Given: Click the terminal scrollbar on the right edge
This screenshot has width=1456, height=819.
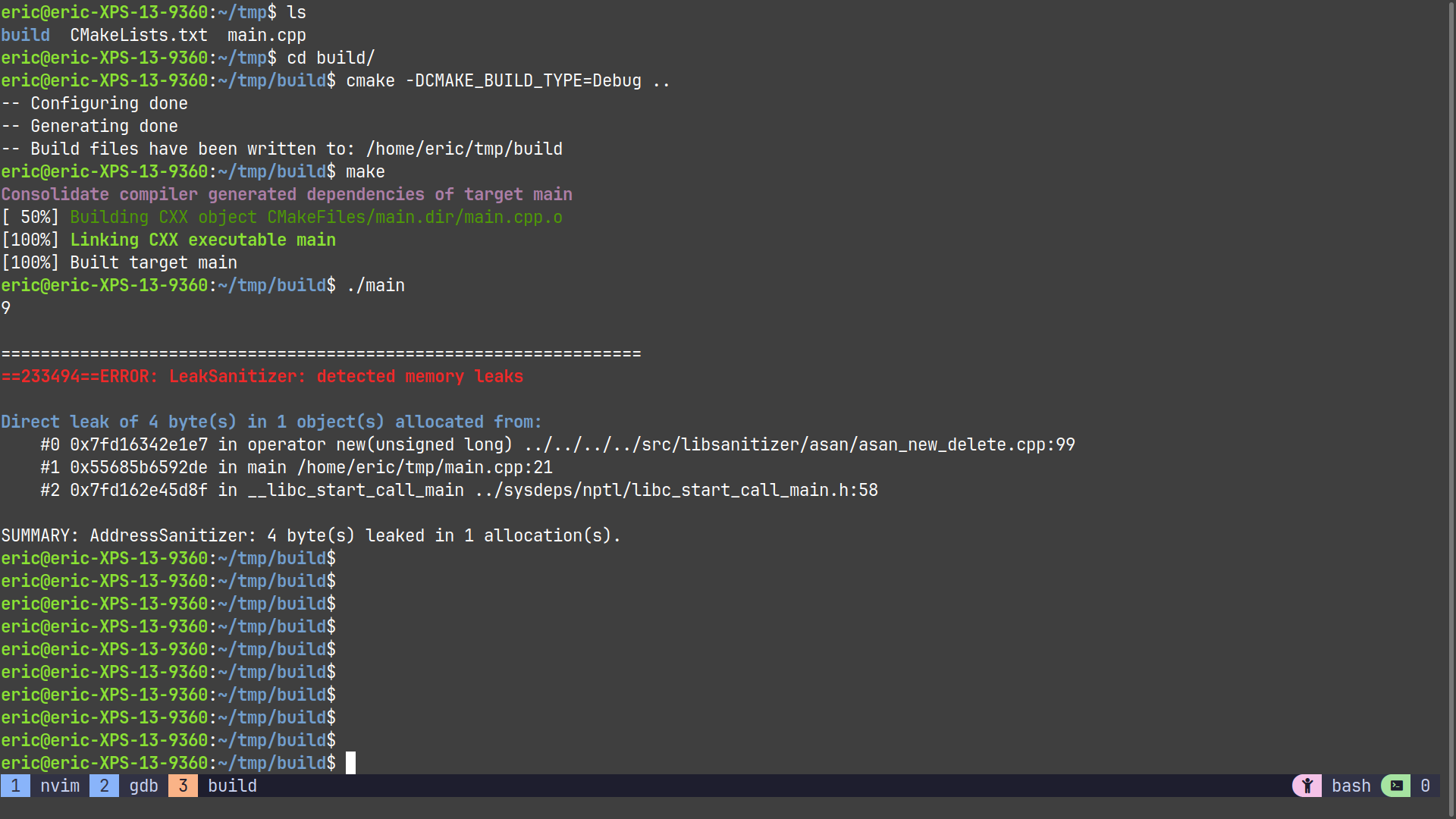Looking at the screenshot, I should (1451, 409).
